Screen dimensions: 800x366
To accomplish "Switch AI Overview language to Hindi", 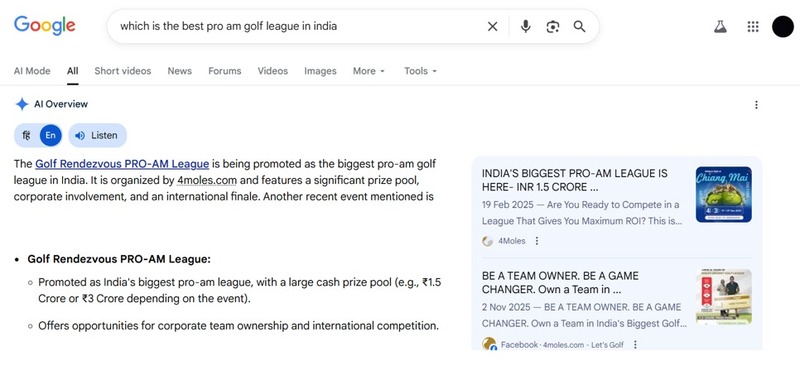I will point(27,135).
